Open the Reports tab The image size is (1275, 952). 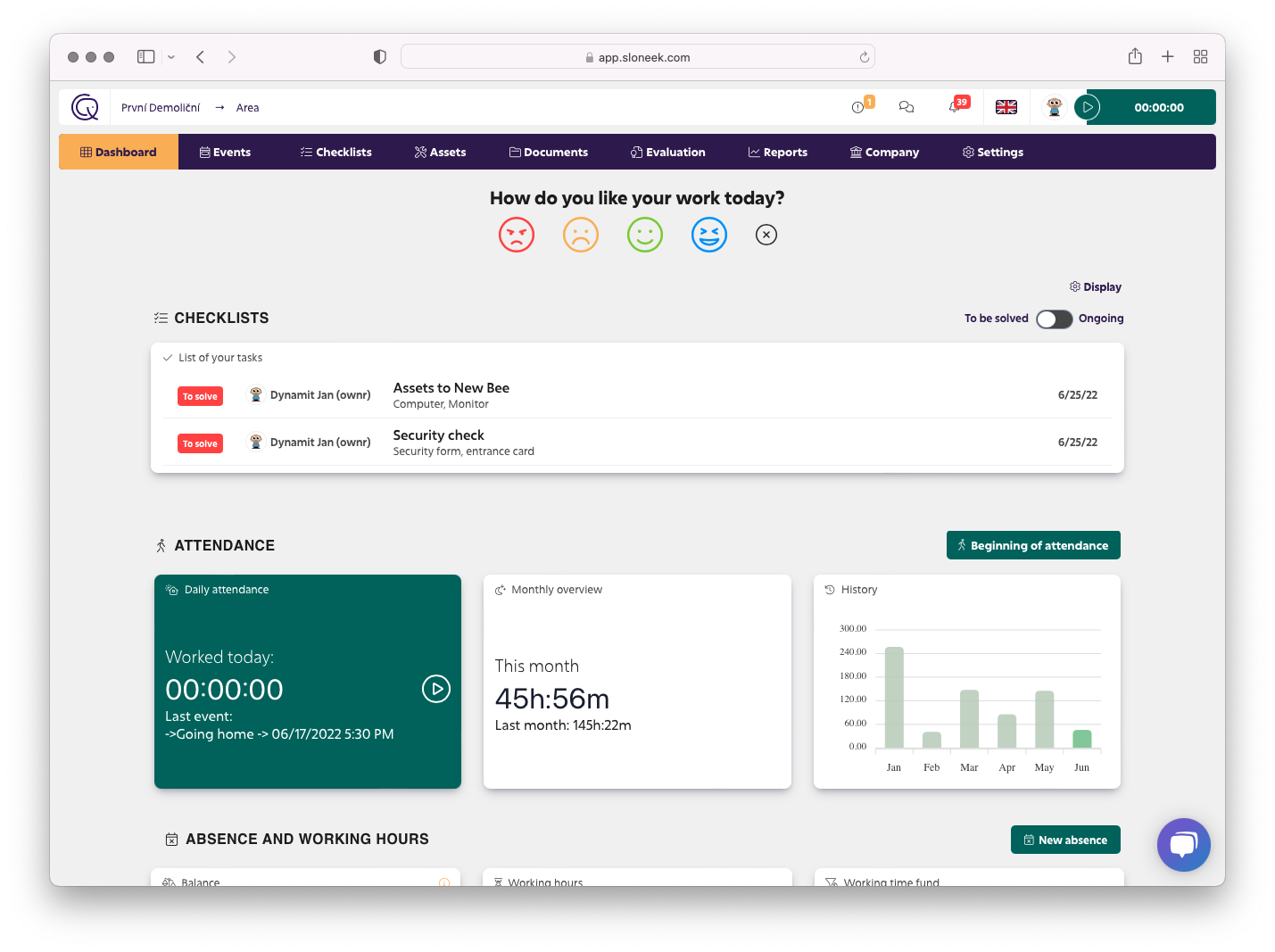(777, 153)
